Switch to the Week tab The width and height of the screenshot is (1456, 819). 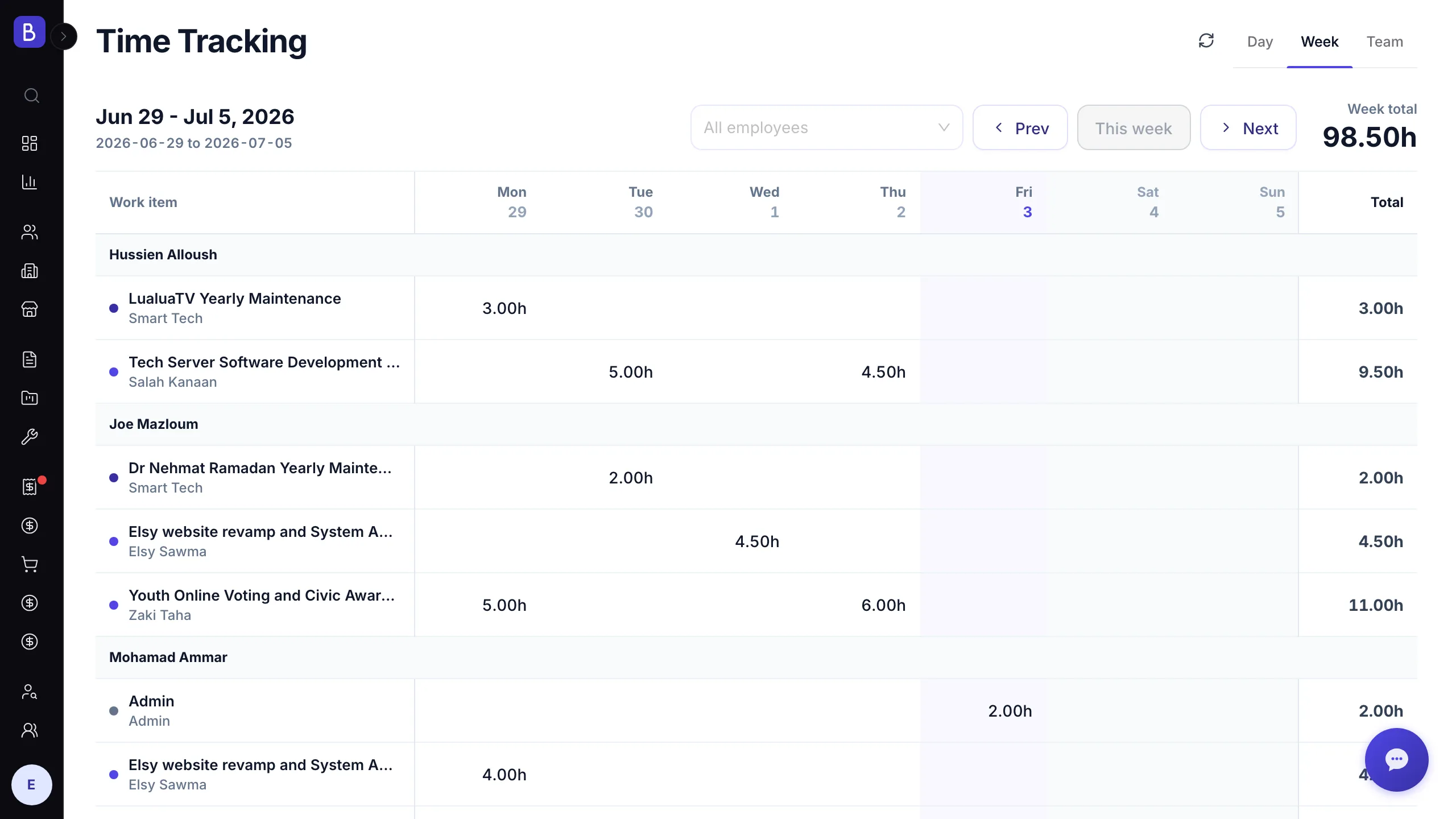coord(1319,42)
